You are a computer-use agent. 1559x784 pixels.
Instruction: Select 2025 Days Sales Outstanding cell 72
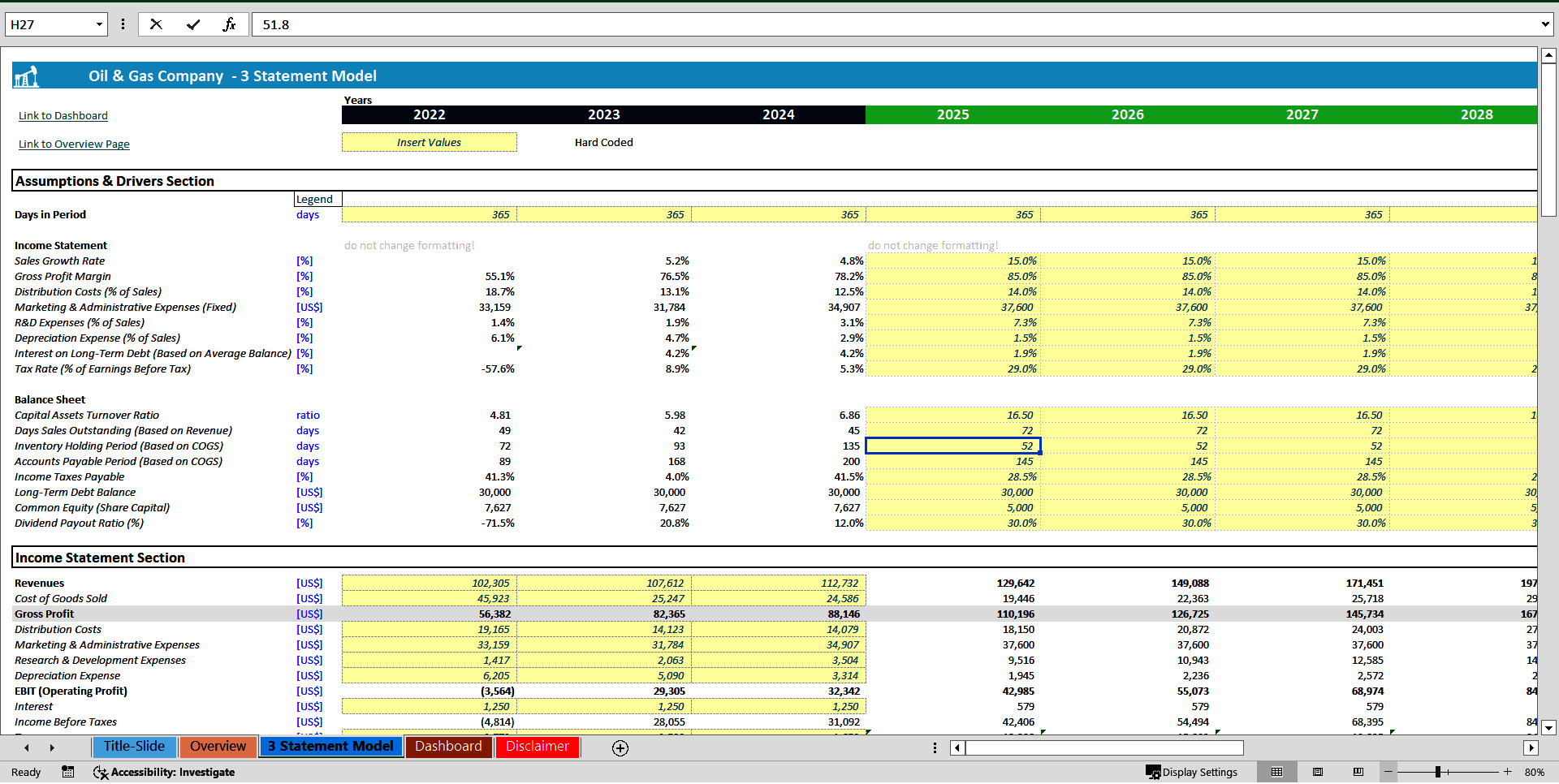(x=953, y=431)
